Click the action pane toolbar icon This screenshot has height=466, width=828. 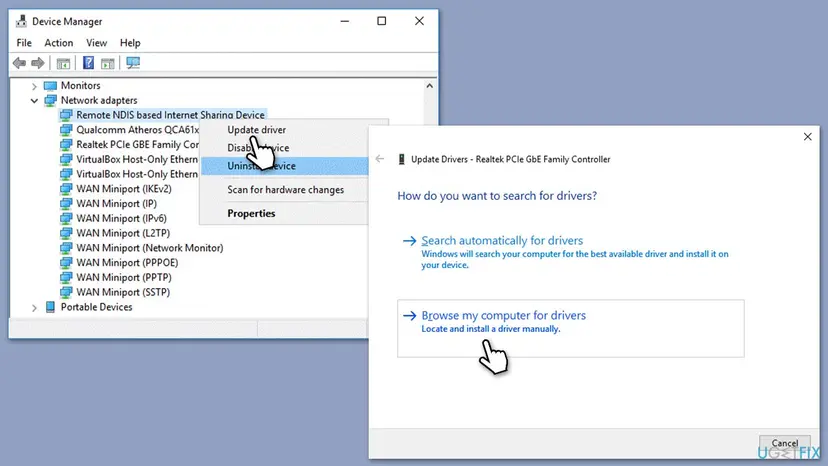(108, 63)
